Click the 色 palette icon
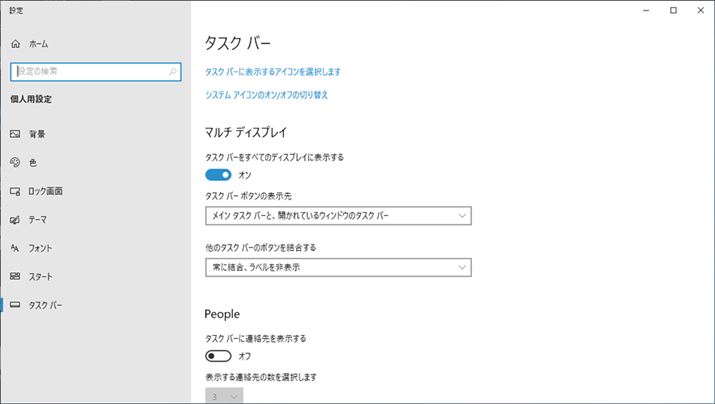Image resolution: width=715 pixels, height=404 pixels. [15, 162]
